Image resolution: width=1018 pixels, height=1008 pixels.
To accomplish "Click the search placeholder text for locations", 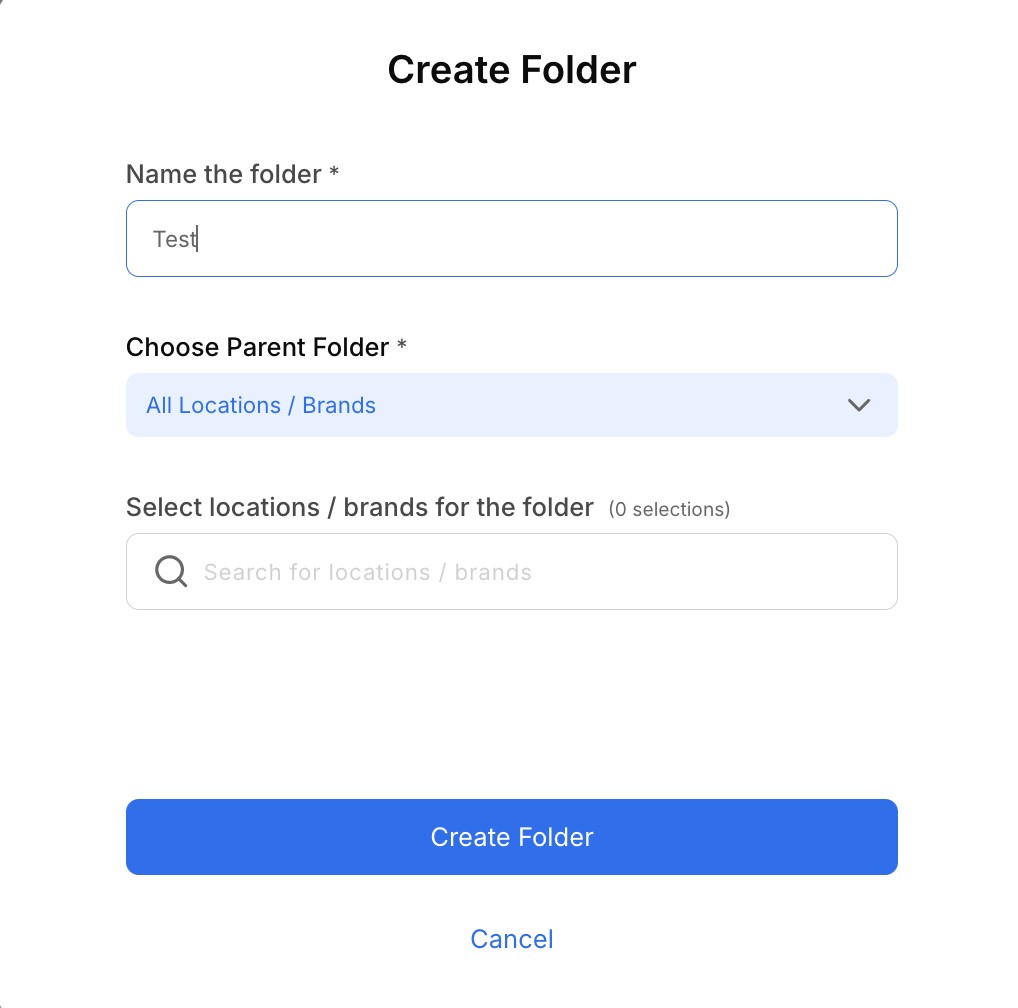I will click(x=367, y=573).
